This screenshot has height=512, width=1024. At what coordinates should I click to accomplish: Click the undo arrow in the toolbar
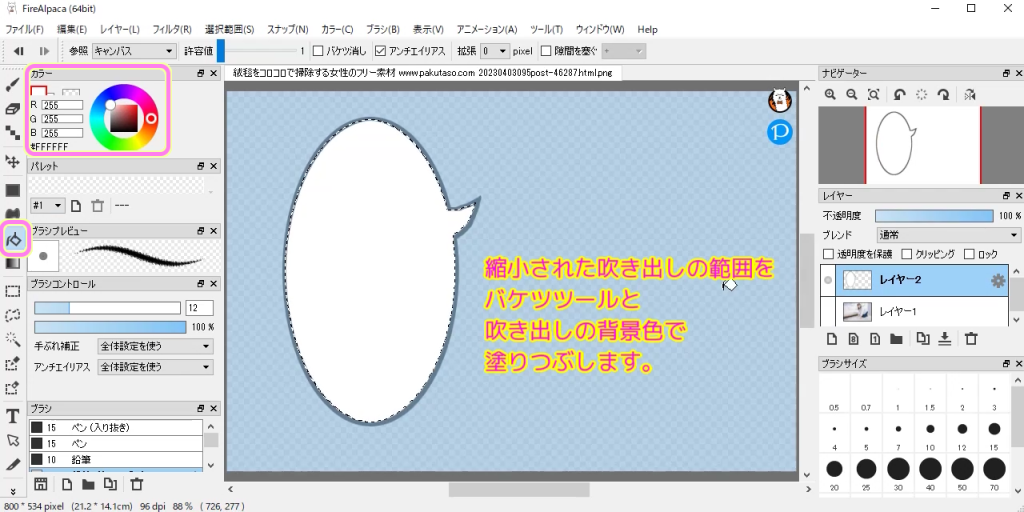(x=19, y=51)
